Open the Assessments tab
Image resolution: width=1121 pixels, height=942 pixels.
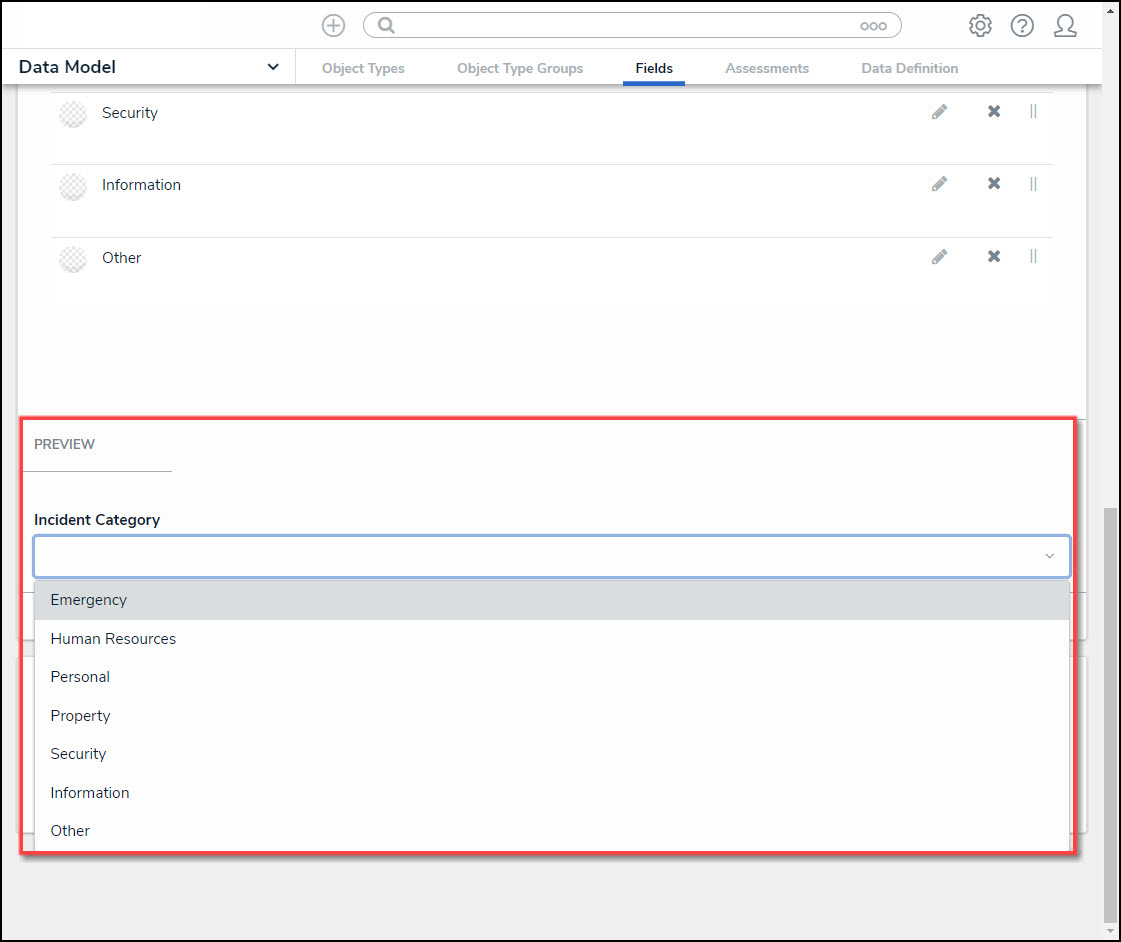(x=767, y=69)
